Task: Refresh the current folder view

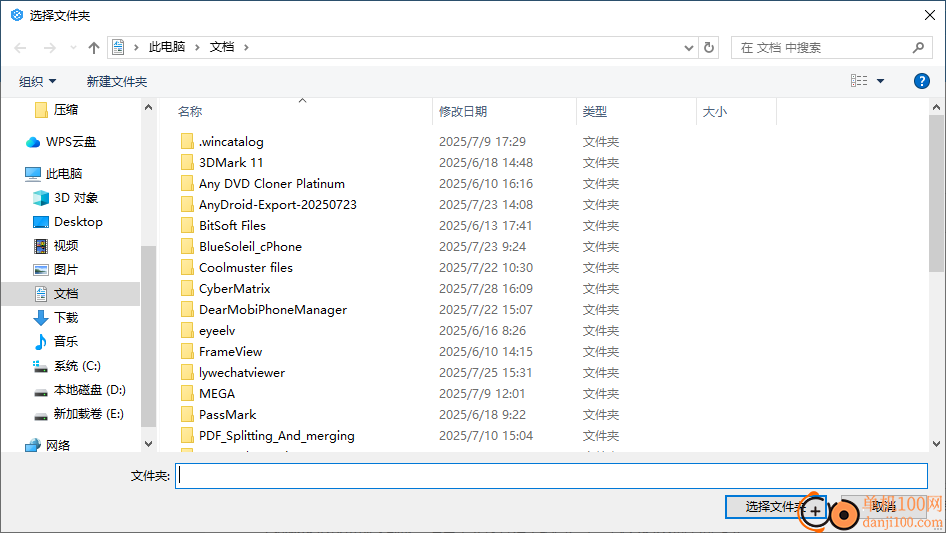Action: point(709,47)
